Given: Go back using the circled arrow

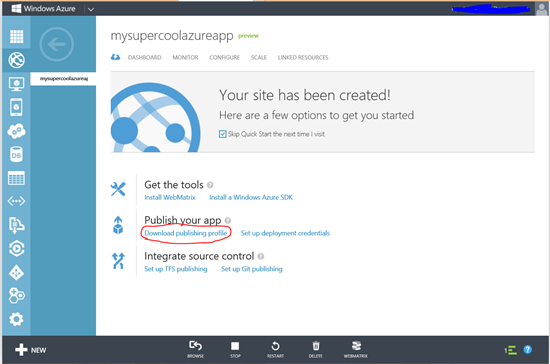Looking at the screenshot, I should coord(56,44).
